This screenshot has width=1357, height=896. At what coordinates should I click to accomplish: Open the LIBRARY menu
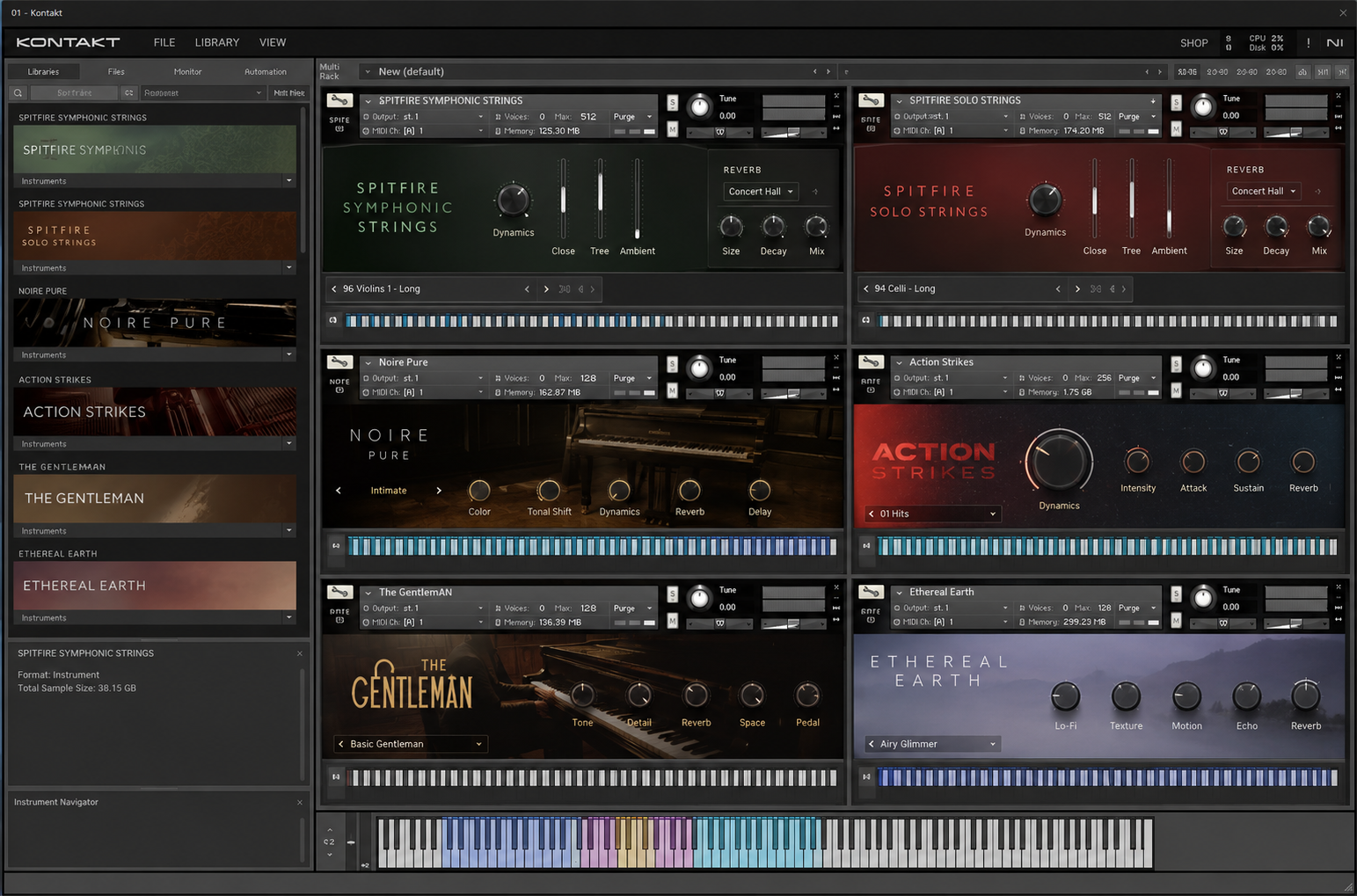tap(217, 42)
